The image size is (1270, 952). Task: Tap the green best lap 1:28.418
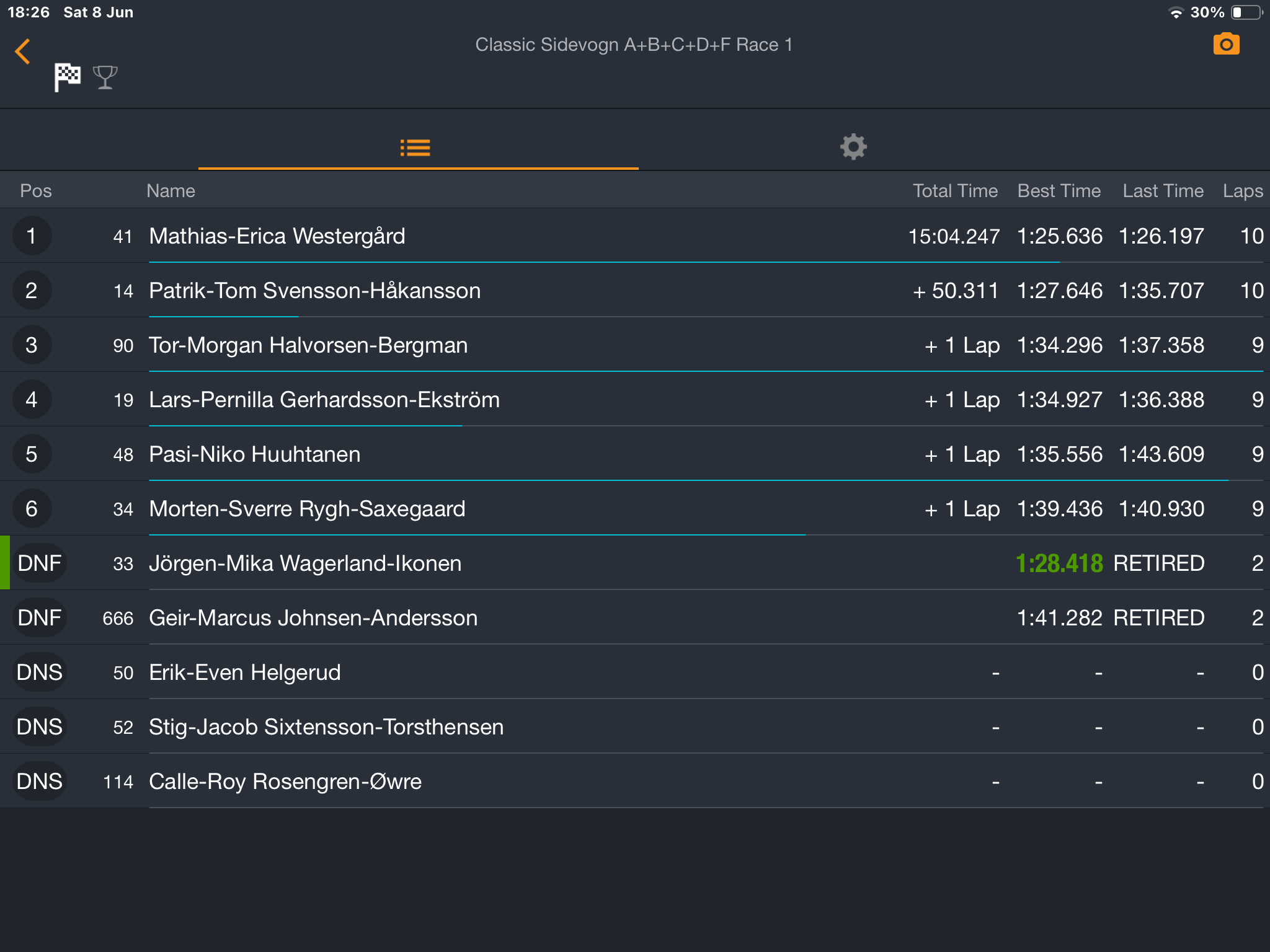[x=1059, y=563]
